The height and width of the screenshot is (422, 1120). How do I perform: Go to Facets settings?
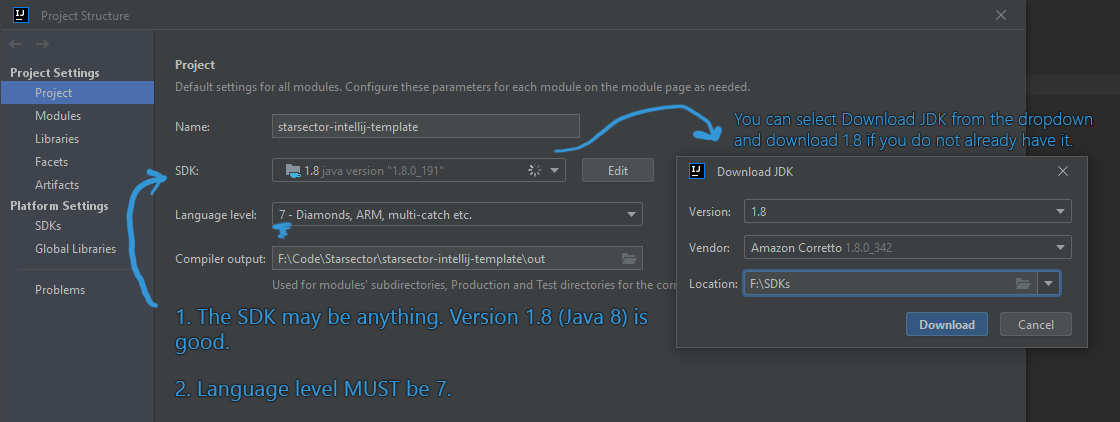(x=51, y=162)
